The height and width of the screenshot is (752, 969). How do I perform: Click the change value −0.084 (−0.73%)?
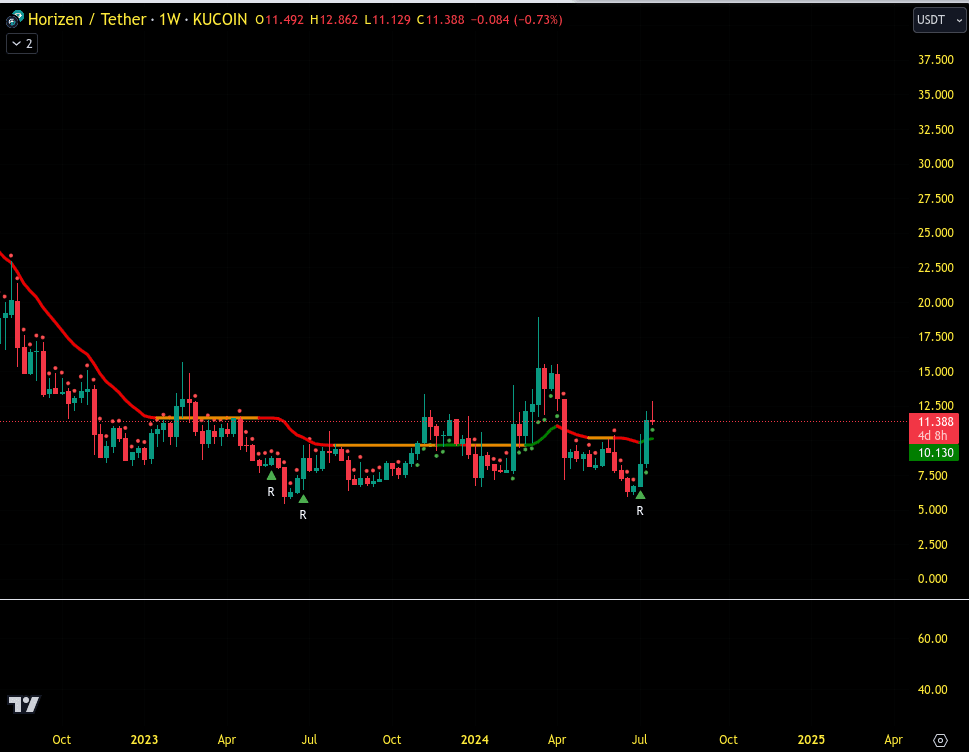(517, 20)
